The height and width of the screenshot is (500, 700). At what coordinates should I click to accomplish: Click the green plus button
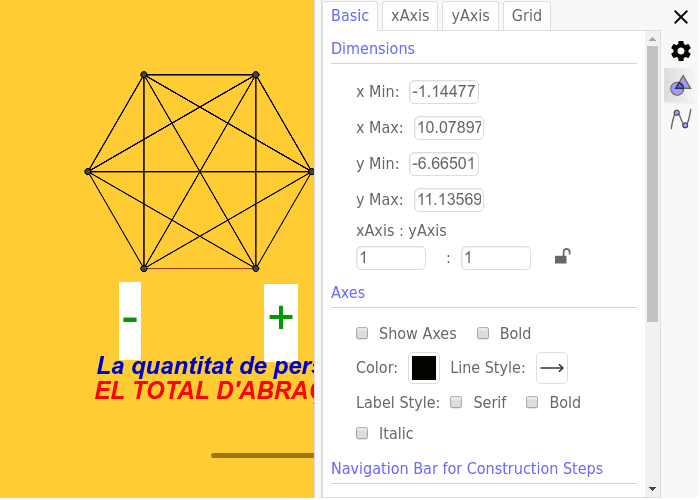pyautogui.click(x=281, y=322)
